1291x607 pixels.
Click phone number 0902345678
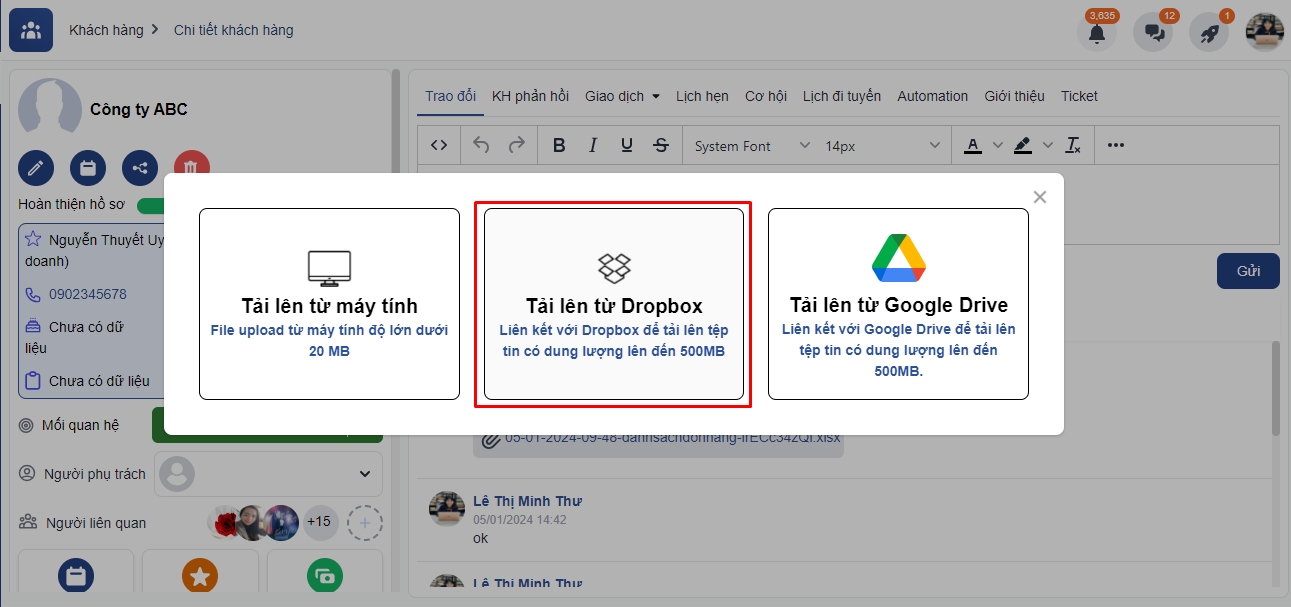(88, 294)
